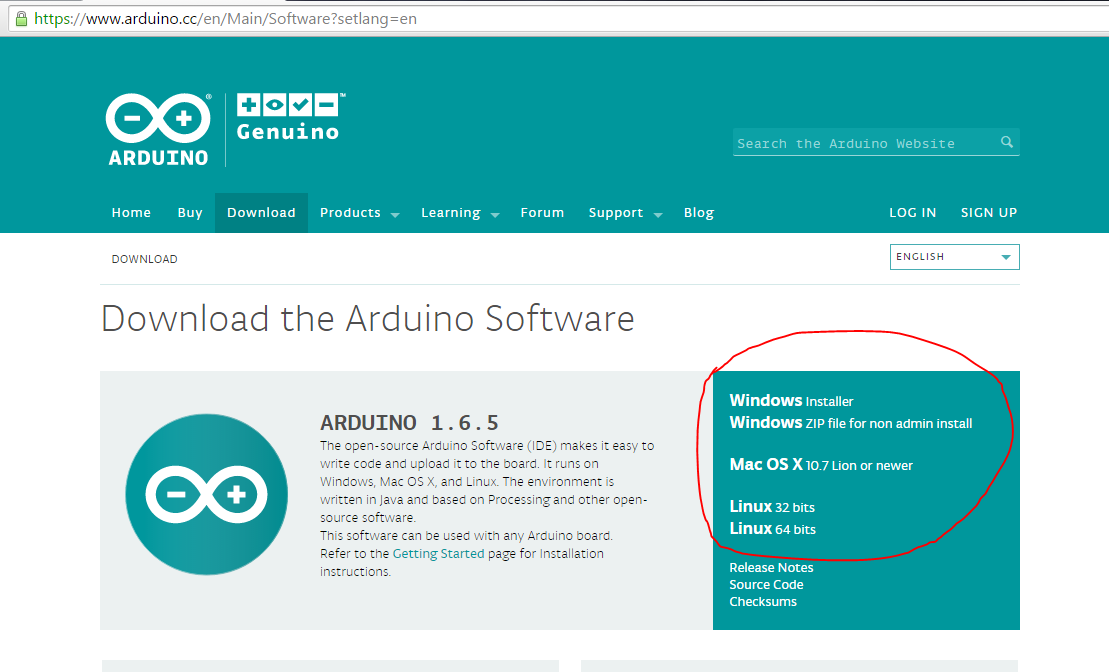Open the Release Notes link
This screenshot has height=672, width=1109.
771,567
